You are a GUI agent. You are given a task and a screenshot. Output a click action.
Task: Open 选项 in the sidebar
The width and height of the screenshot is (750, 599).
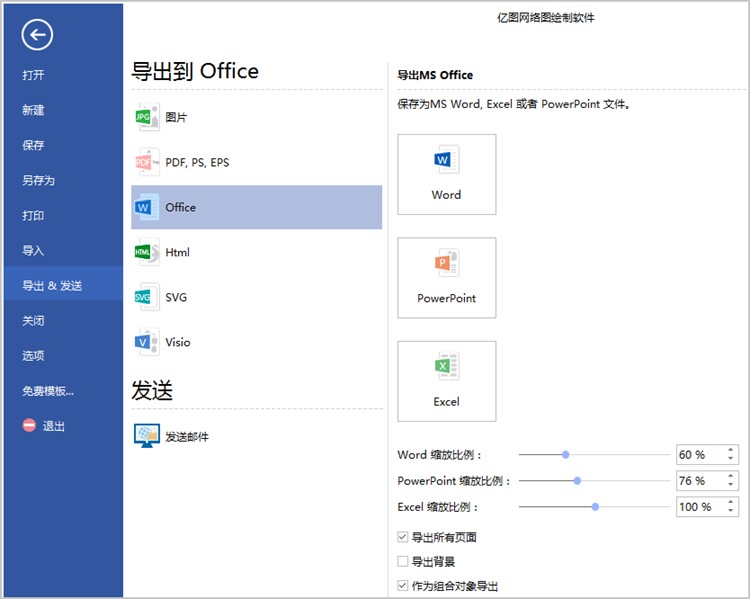[33, 355]
